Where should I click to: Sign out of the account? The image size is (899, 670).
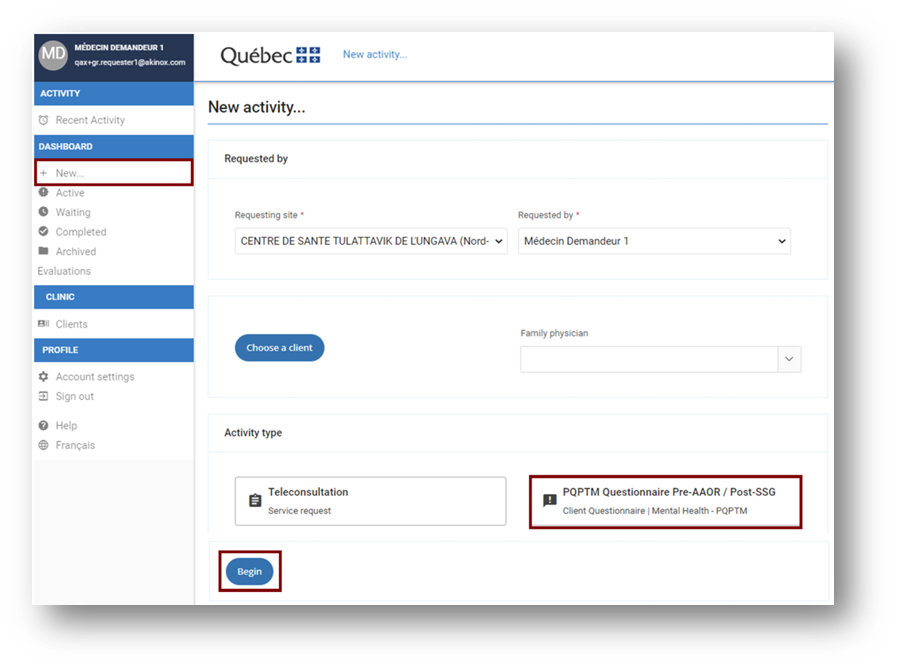[x=75, y=397]
